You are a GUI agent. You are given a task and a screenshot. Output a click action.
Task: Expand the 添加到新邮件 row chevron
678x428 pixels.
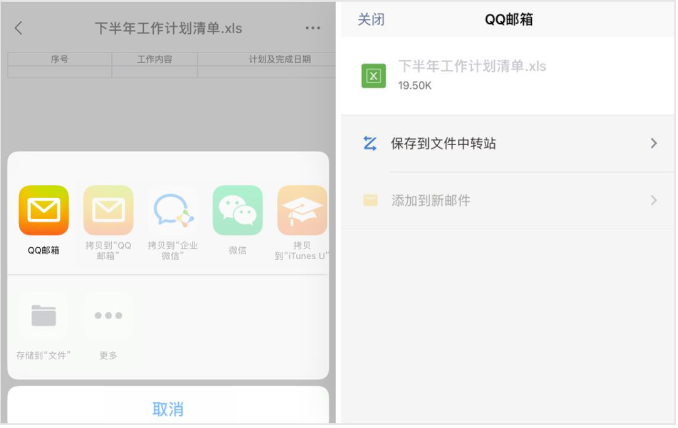(653, 201)
